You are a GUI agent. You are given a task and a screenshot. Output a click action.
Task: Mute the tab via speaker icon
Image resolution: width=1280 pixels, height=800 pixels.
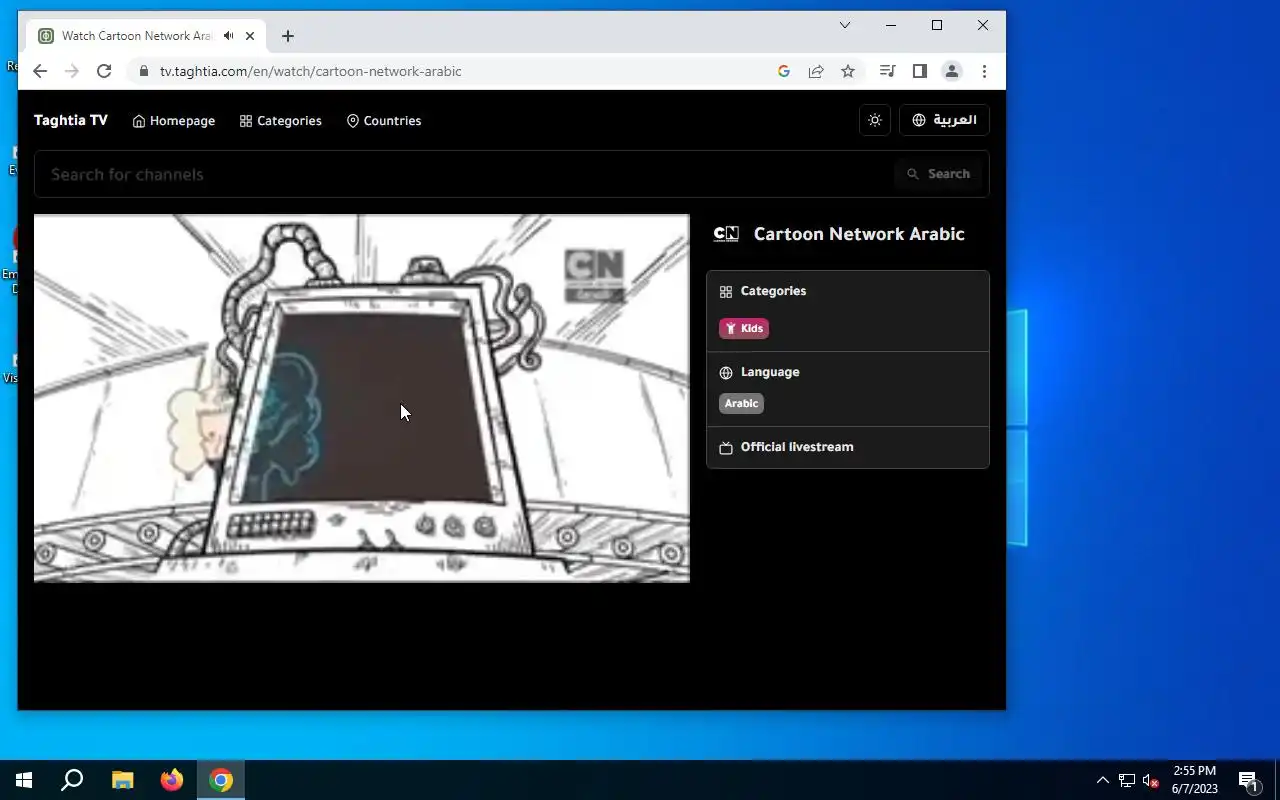tap(229, 36)
